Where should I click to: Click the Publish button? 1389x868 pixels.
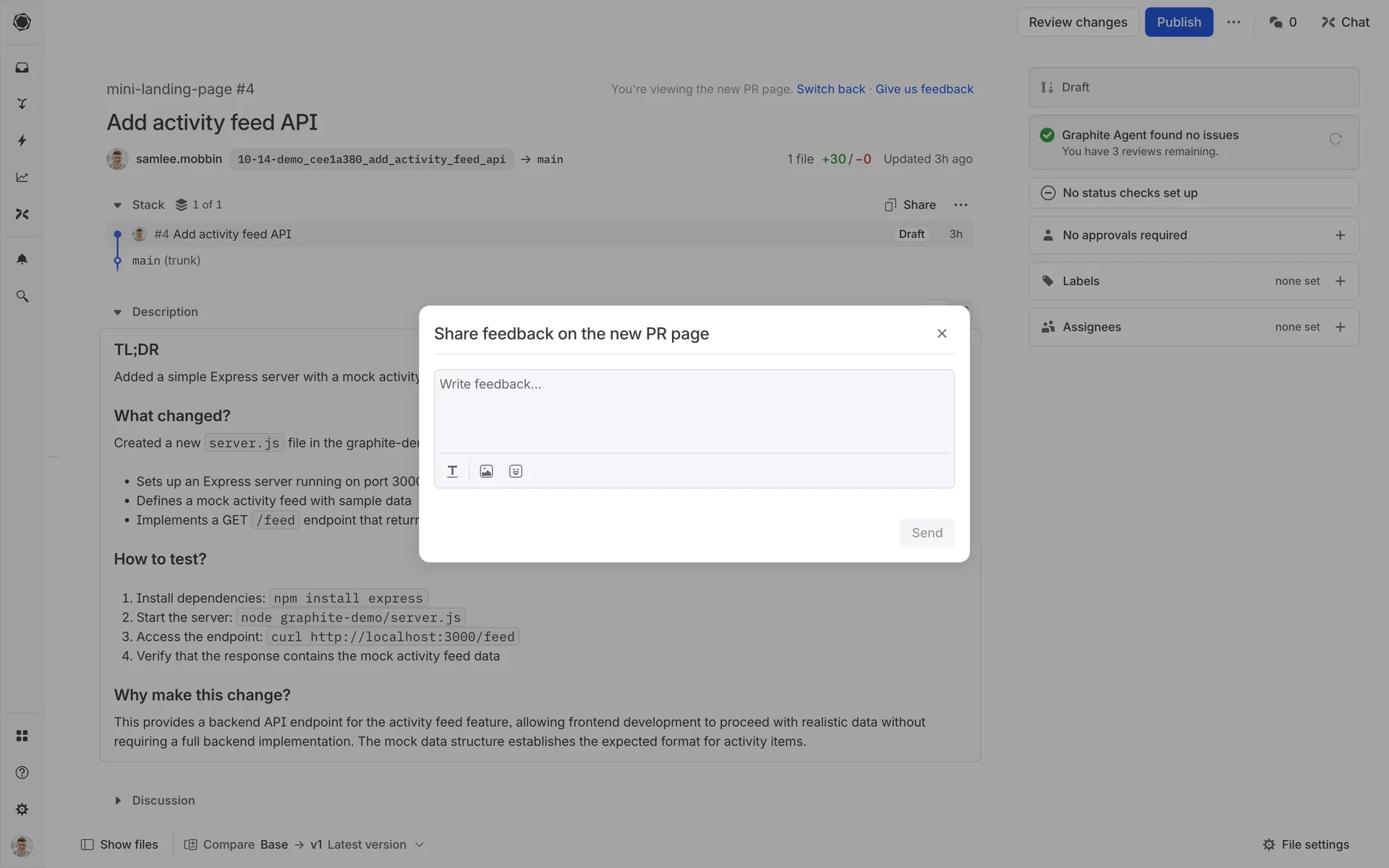pos(1178,22)
